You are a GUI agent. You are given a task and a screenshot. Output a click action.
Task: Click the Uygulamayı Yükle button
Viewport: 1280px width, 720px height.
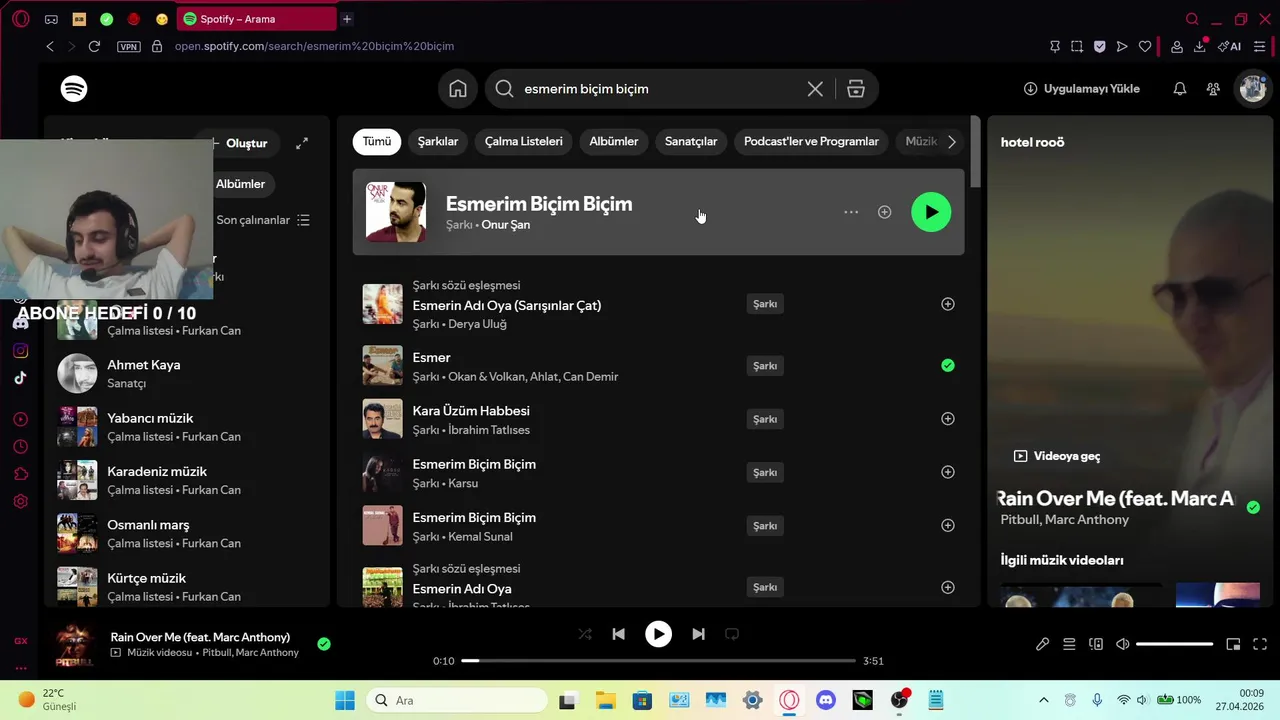1082,89
